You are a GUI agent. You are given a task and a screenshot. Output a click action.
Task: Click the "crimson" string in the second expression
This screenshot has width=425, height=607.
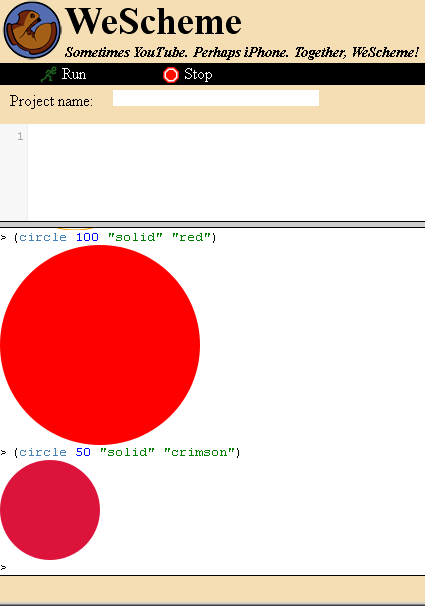199,452
